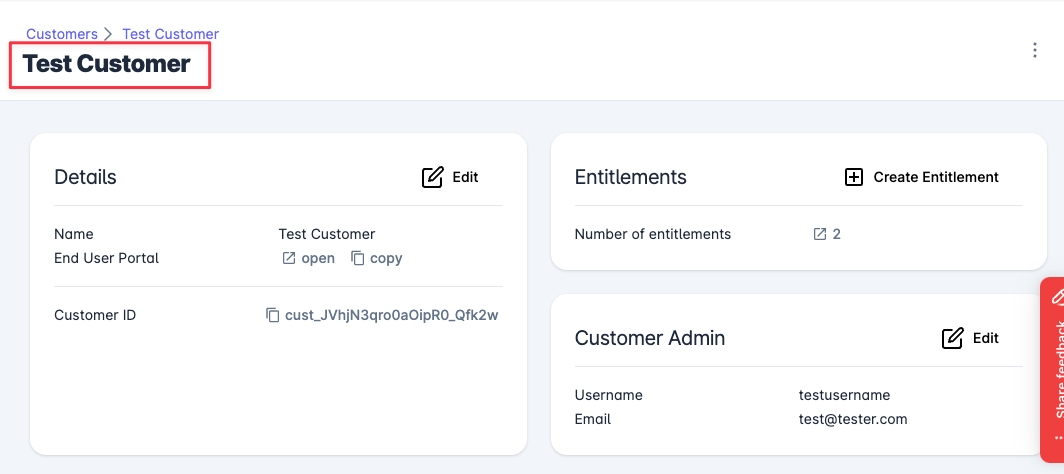
Task: Click the email test@tester.com
Action: pyautogui.click(x=851, y=419)
